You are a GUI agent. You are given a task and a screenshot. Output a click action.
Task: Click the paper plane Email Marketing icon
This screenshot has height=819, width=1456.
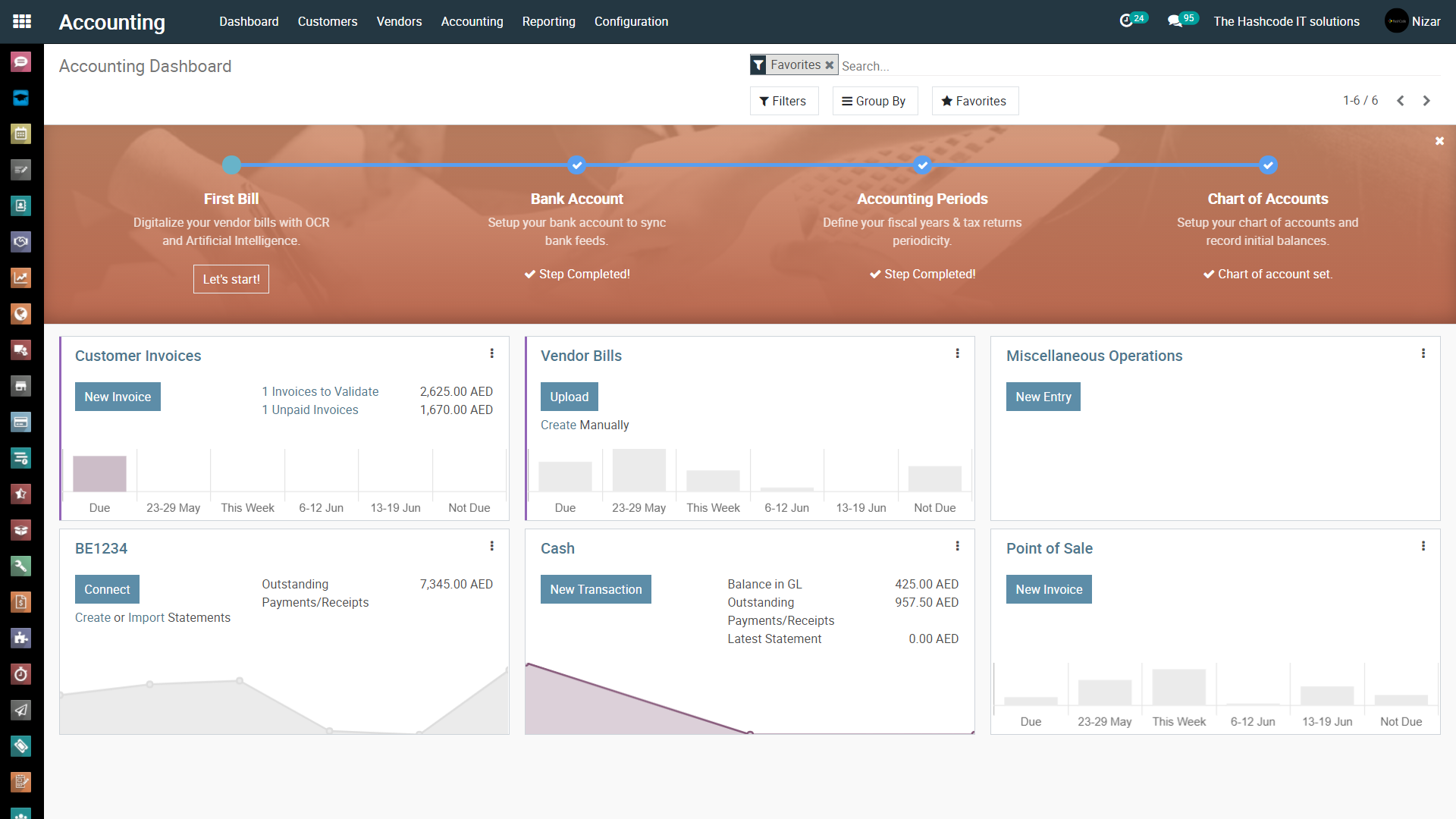20,711
